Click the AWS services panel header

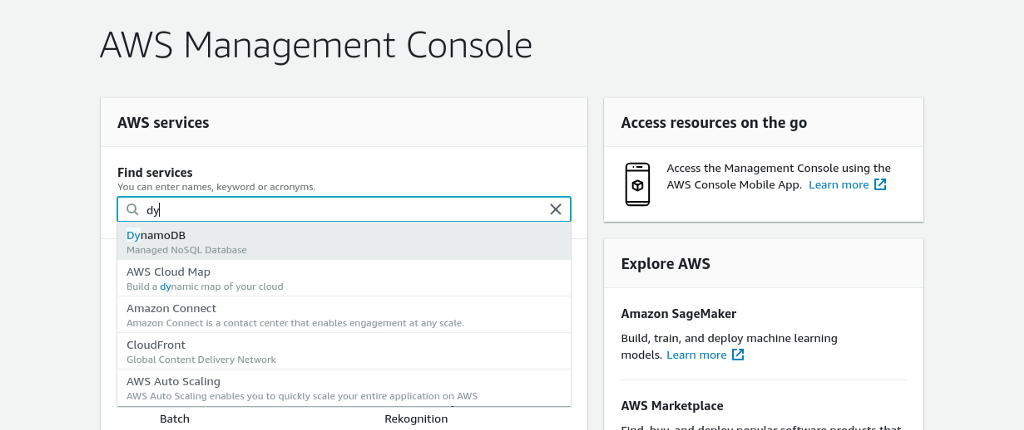tap(163, 123)
